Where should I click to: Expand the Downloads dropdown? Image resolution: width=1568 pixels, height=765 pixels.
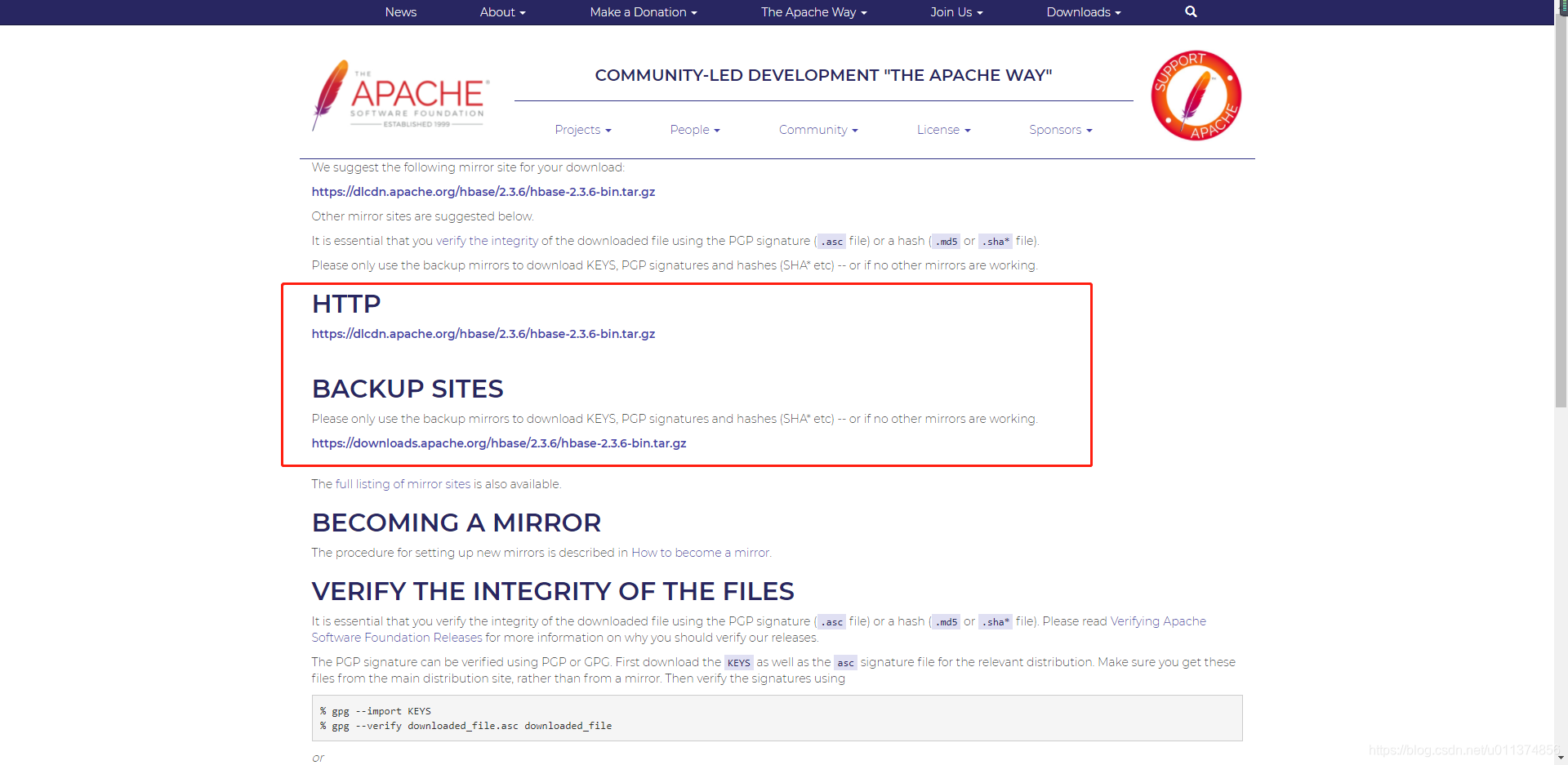pos(1084,12)
